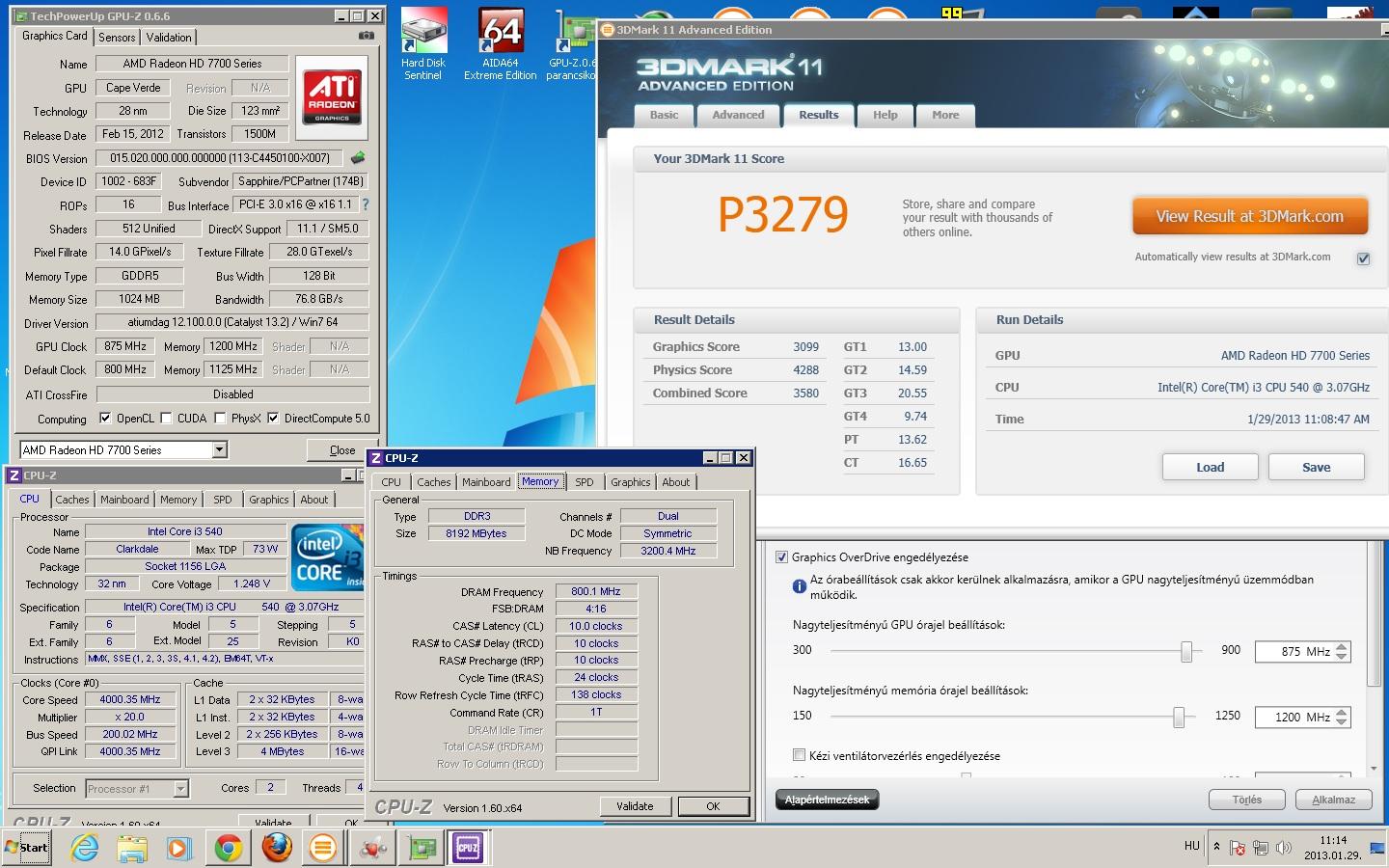Switch to the GPU-Z taskbar icon

coord(421,848)
